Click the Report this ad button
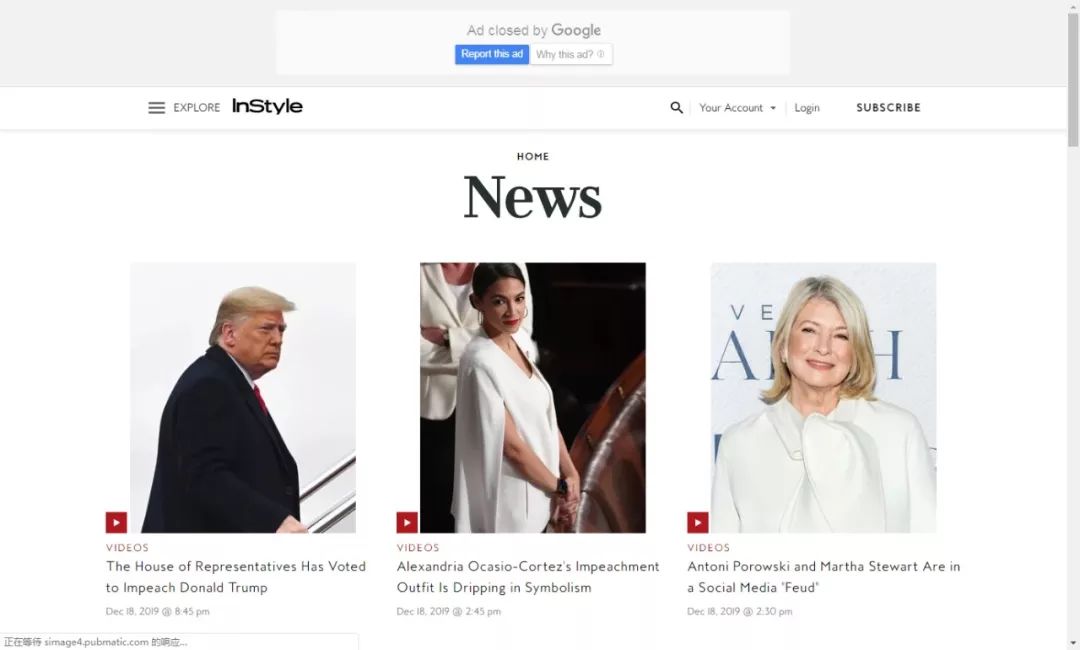1080x650 pixels. (492, 54)
